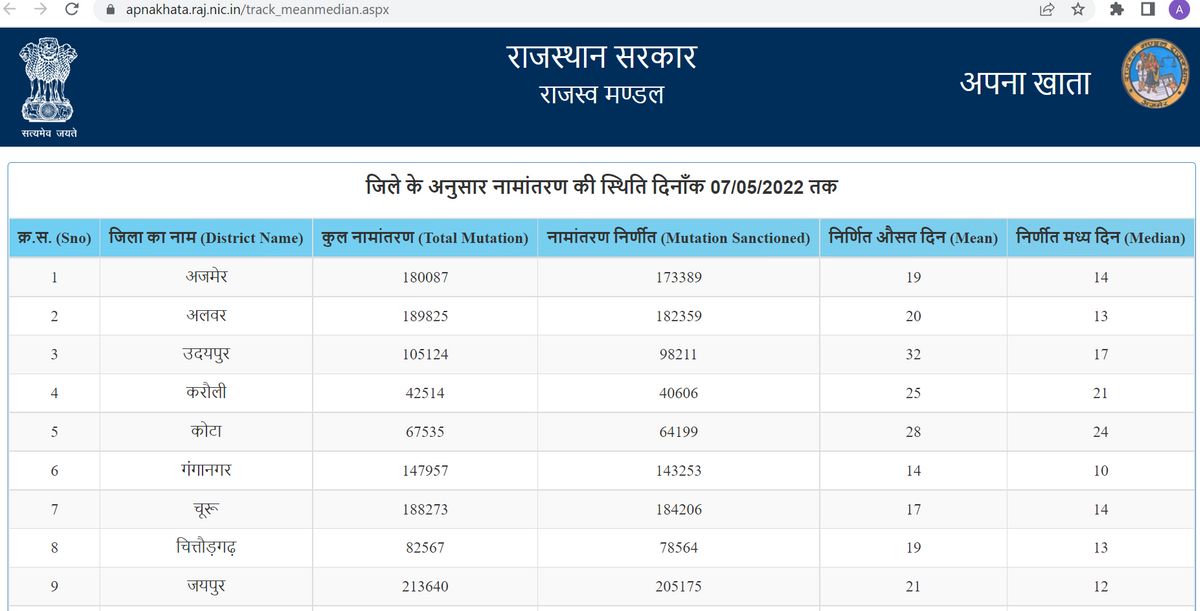
Task: Click the Mutation Sanctioned column header
Action: pos(679,238)
